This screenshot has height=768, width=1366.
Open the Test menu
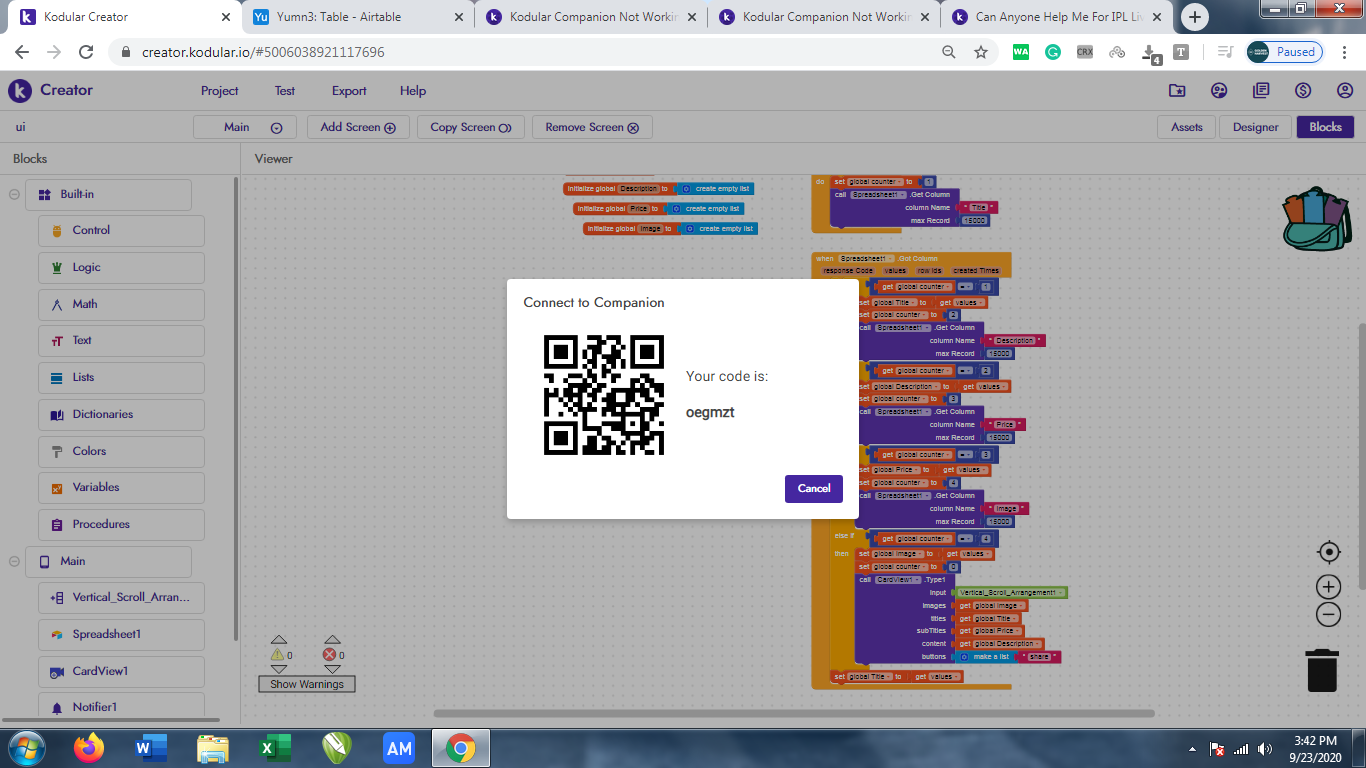(x=285, y=90)
